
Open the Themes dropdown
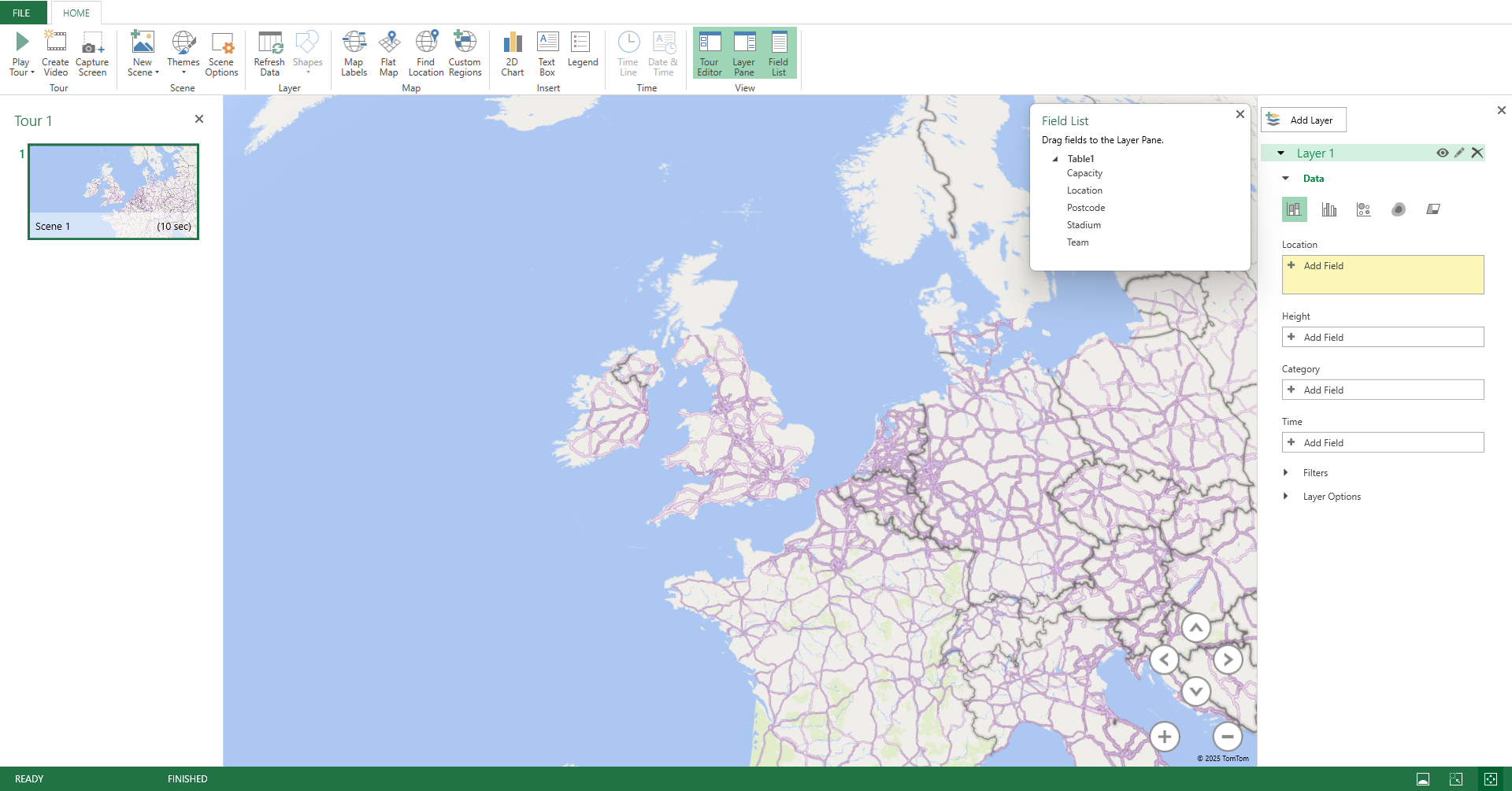point(183,54)
